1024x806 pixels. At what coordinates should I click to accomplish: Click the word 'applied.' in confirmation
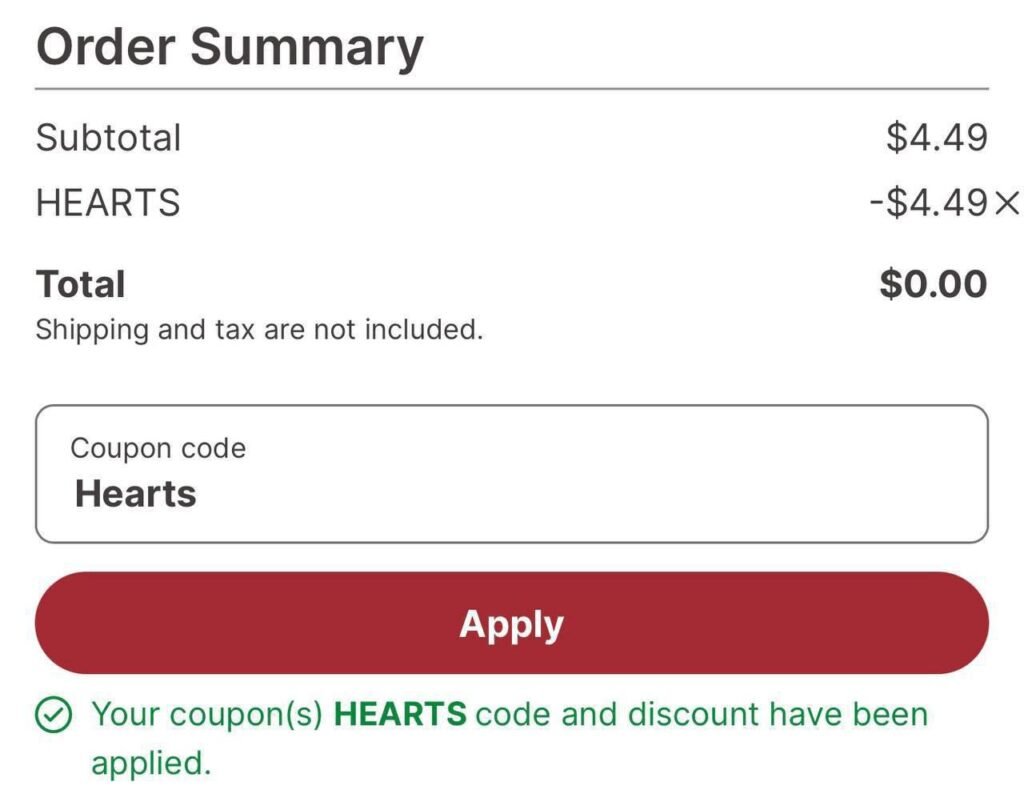click(151, 763)
